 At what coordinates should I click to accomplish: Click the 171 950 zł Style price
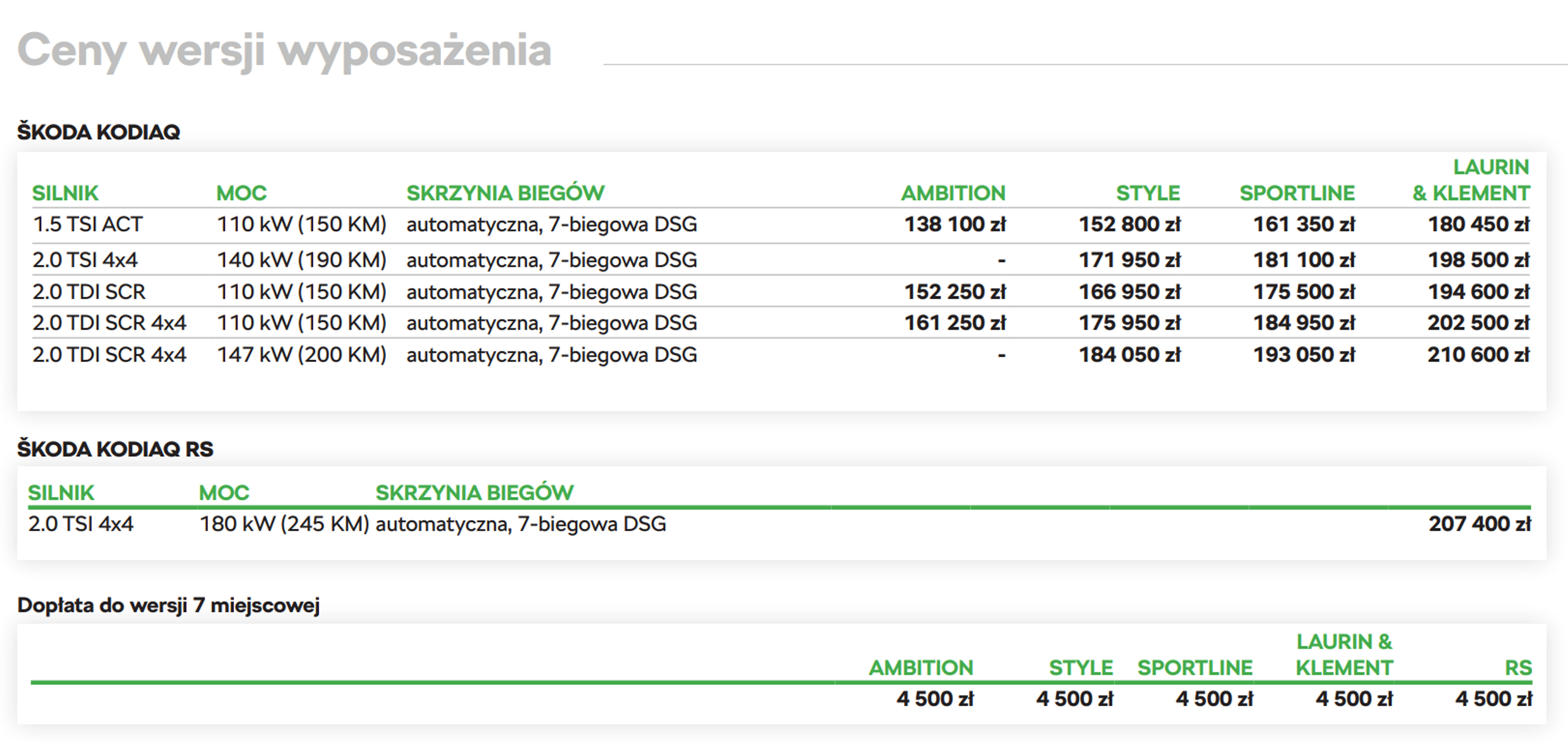click(x=1129, y=260)
